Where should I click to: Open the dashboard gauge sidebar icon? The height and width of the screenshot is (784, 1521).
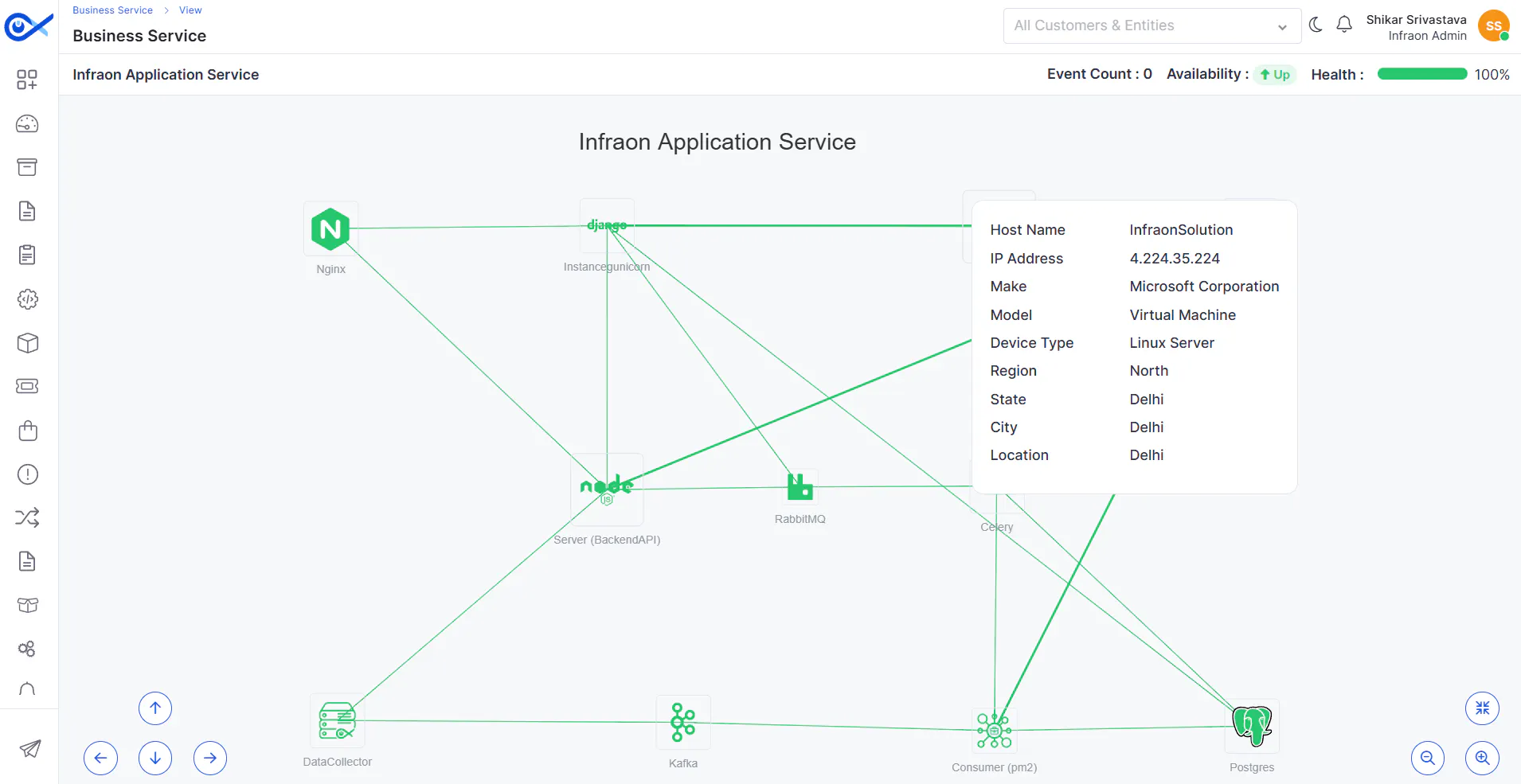(27, 124)
